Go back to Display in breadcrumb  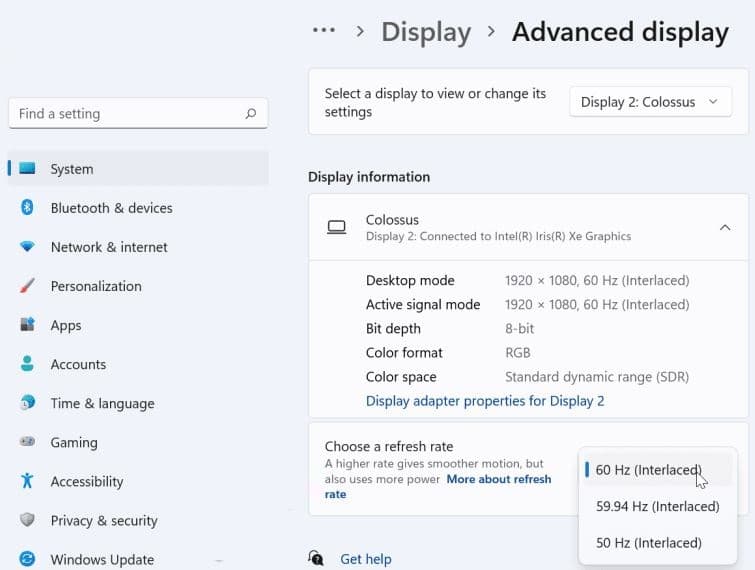tap(426, 32)
